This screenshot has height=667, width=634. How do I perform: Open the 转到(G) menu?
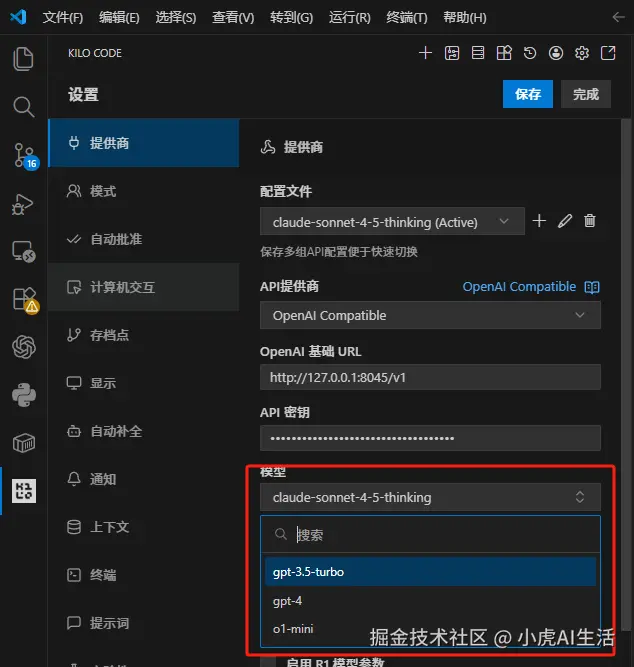pos(291,17)
